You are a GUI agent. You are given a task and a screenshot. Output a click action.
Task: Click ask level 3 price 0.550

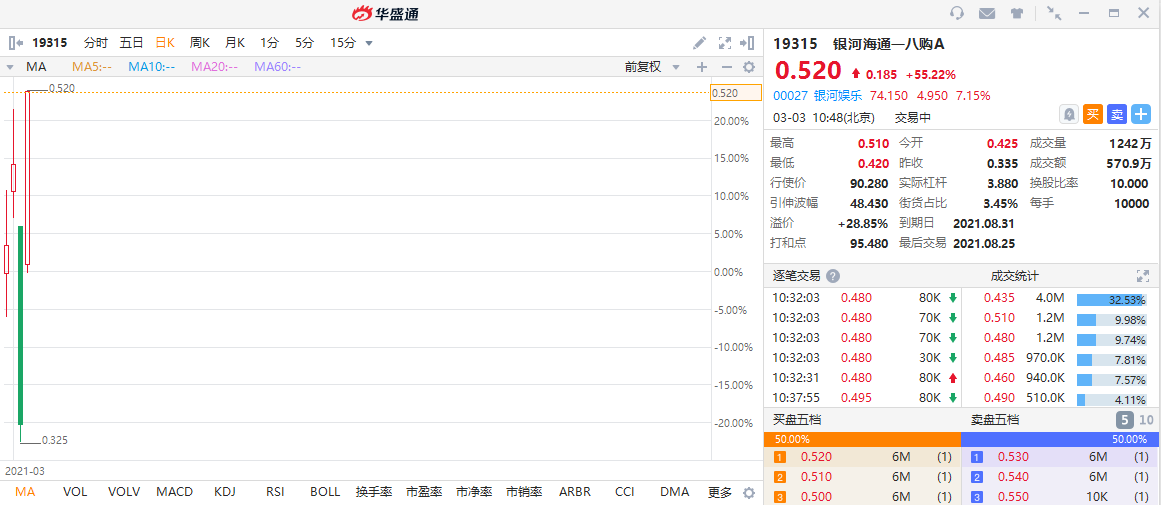[x=1014, y=497]
